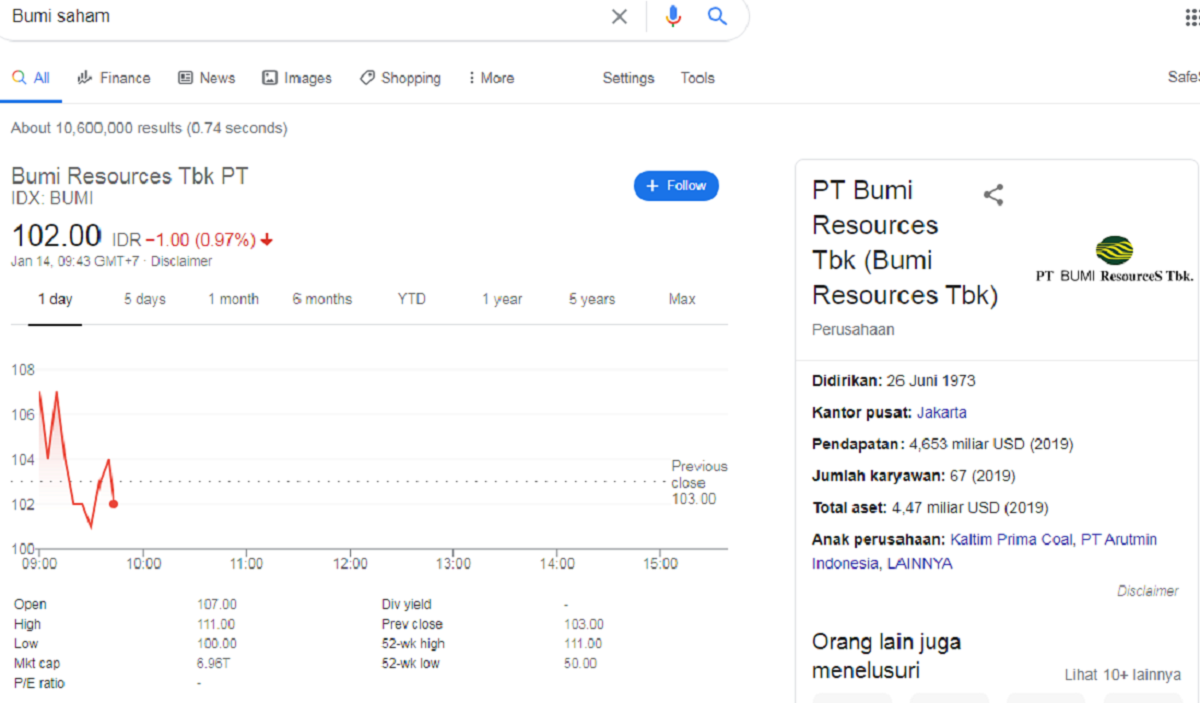Expand the More search categories menu

491,78
